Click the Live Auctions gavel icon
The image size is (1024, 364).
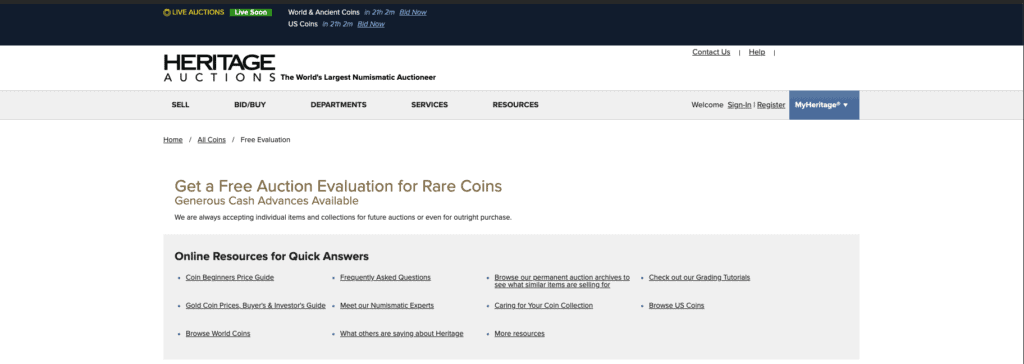pos(167,12)
